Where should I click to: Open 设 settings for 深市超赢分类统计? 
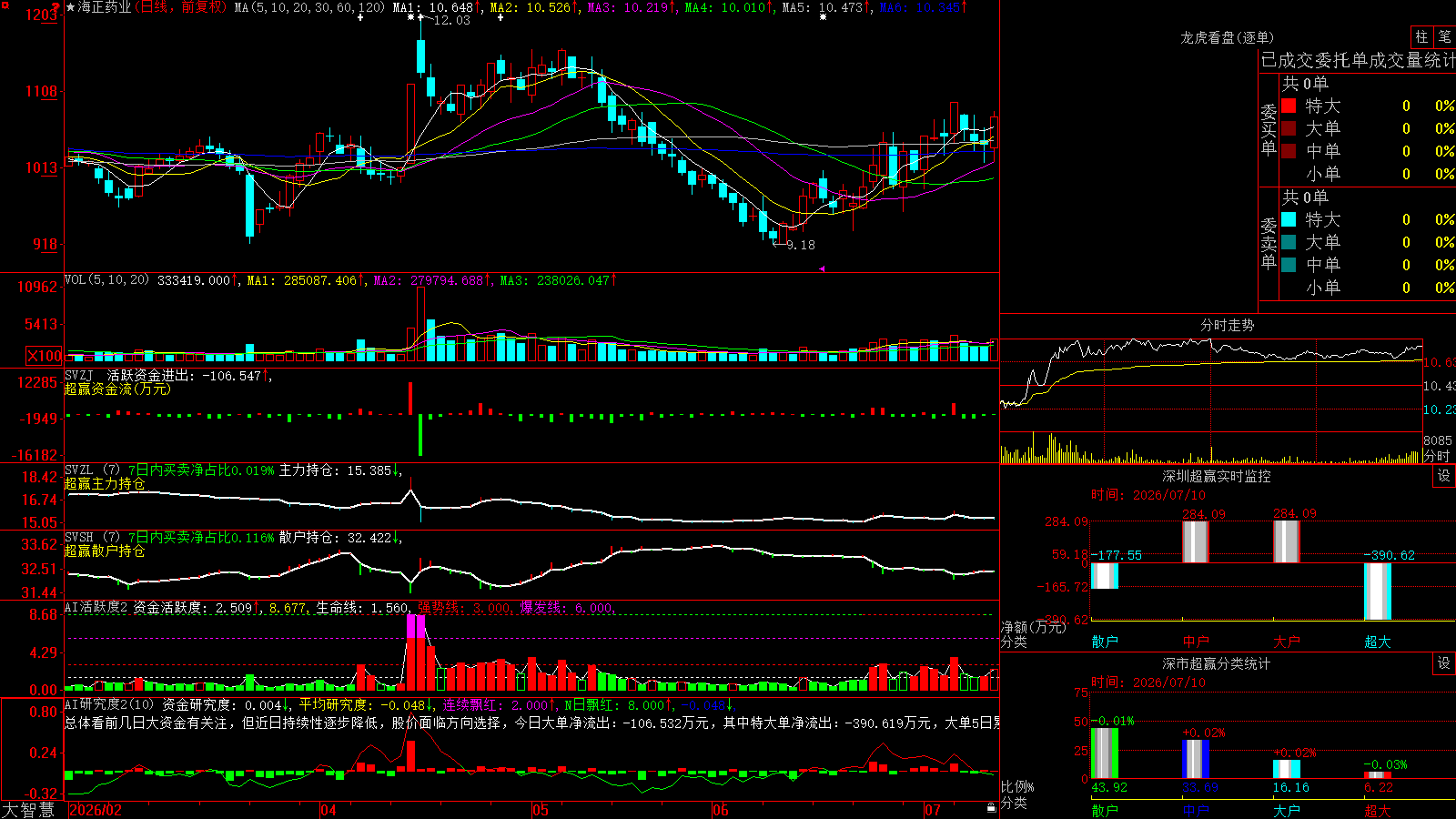click(x=1444, y=663)
